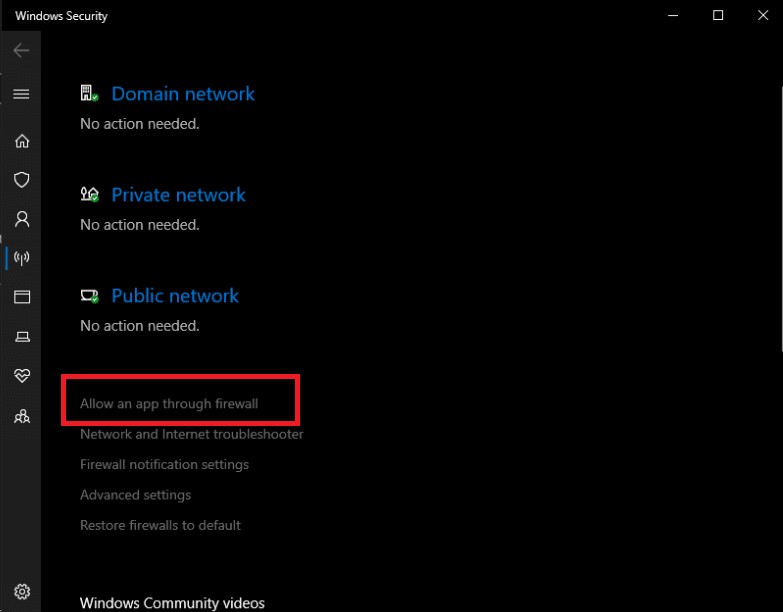Launch Network and Internet troubleshooter
This screenshot has height=612, width=783.
(191, 434)
